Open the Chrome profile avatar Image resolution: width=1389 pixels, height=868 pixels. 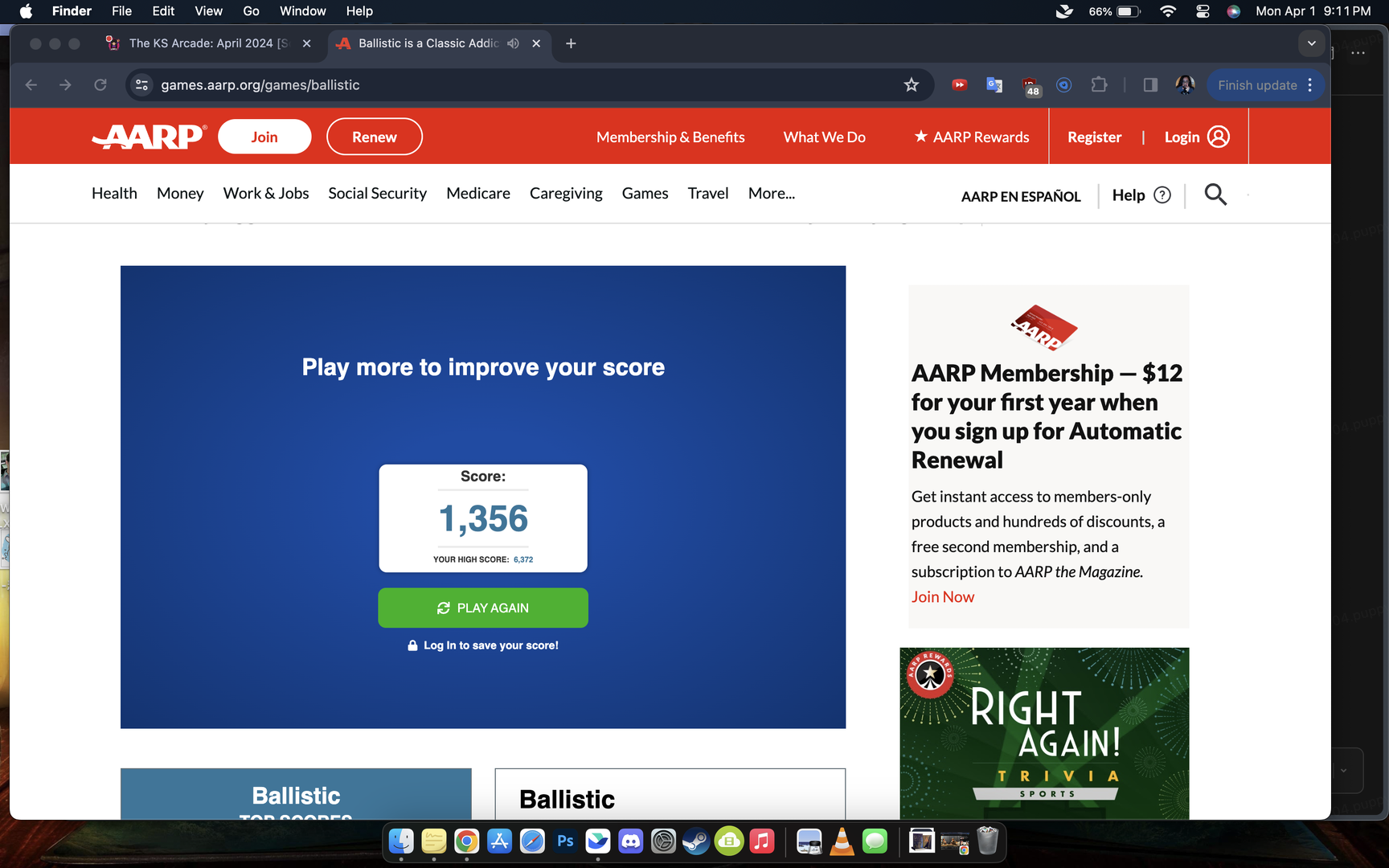(x=1185, y=85)
